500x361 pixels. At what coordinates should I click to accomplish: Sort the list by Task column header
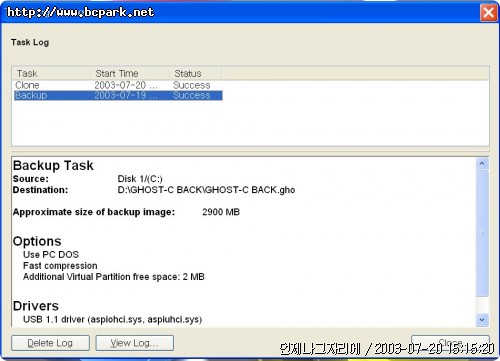coord(51,73)
